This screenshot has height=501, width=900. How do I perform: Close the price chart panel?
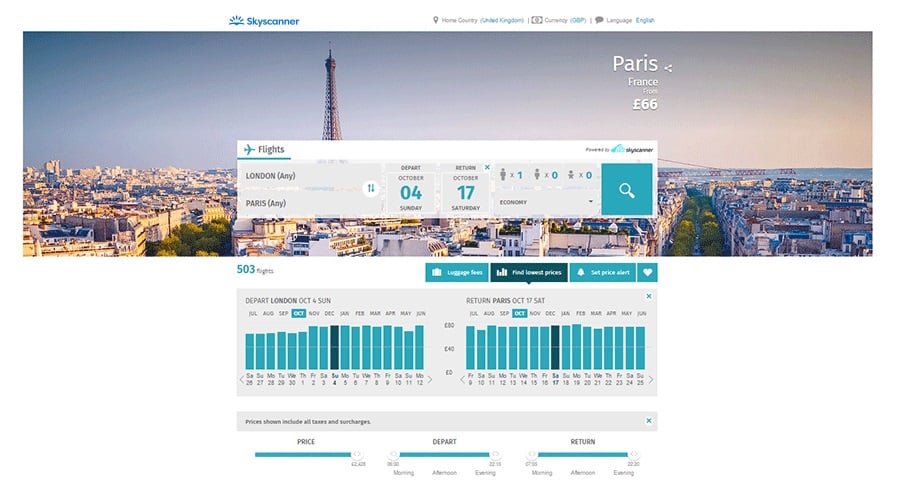tap(648, 297)
